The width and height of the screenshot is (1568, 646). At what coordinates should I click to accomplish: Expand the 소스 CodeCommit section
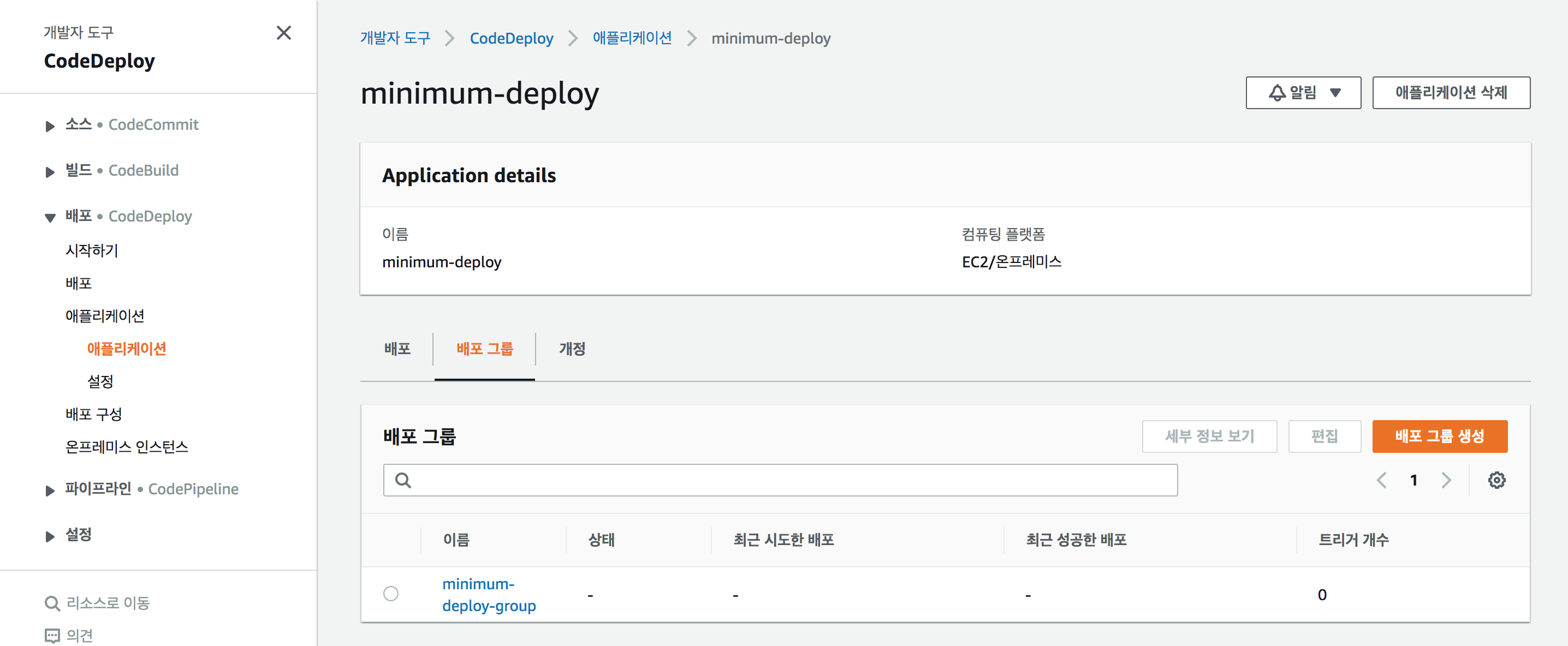[x=50, y=126]
